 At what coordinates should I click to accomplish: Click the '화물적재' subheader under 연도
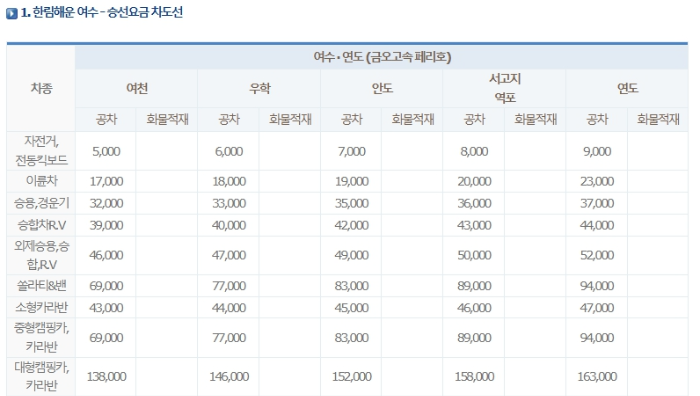tap(658, 119)
